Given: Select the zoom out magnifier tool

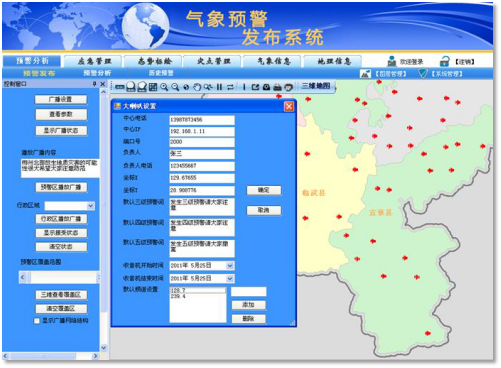Looking at the screenshot, I should tap(175, 87).
